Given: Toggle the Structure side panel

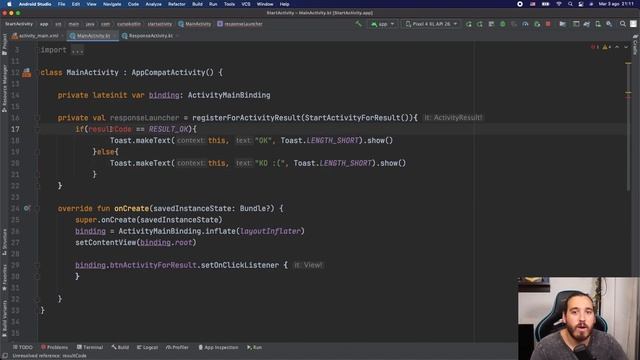Looking at the screenshot, I should point(4,242).
